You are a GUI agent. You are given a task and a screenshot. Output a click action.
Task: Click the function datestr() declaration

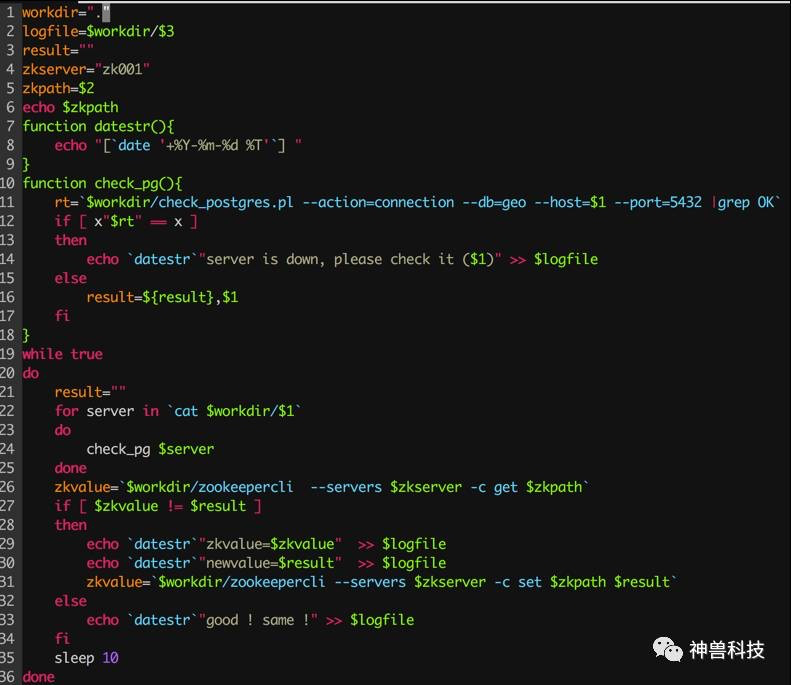click(x=98, y=126)
